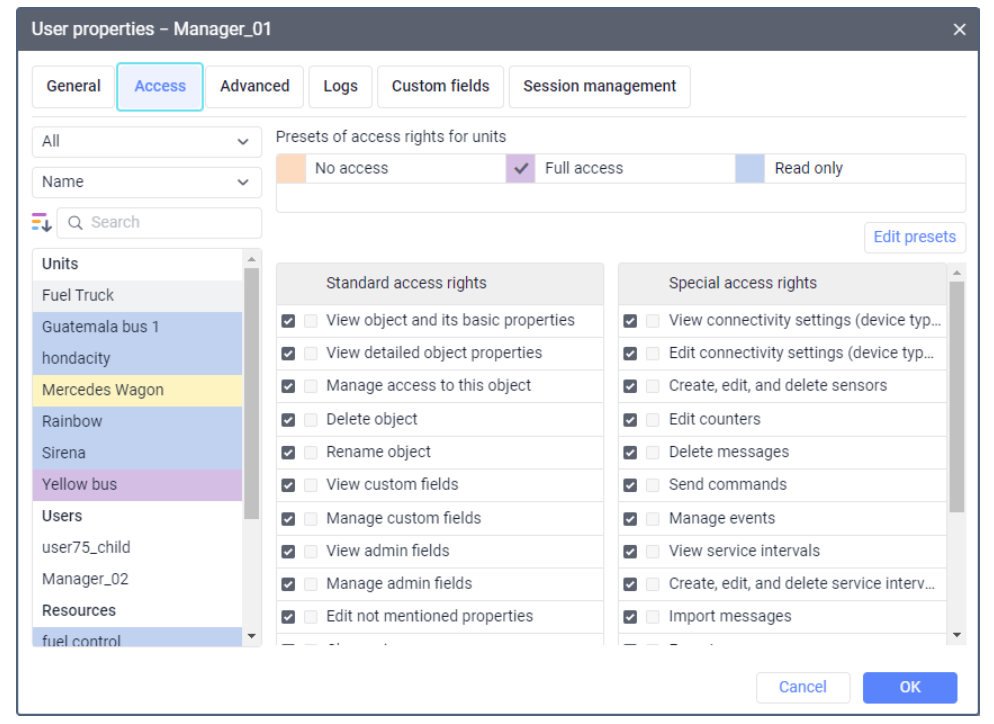
Task: Click the Full access checkmark swatch
Action: point(520,169)
